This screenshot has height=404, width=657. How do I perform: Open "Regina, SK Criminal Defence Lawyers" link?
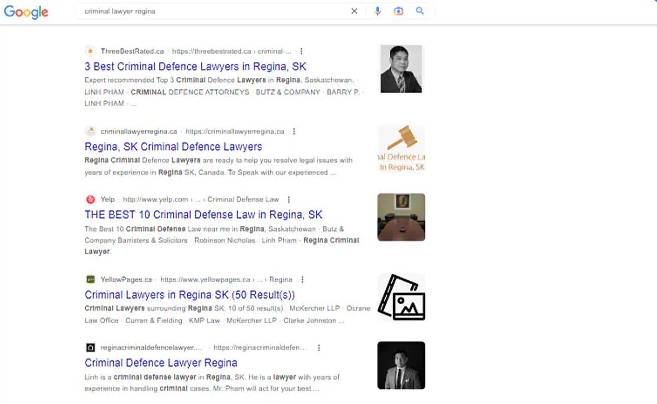[173, 146]
